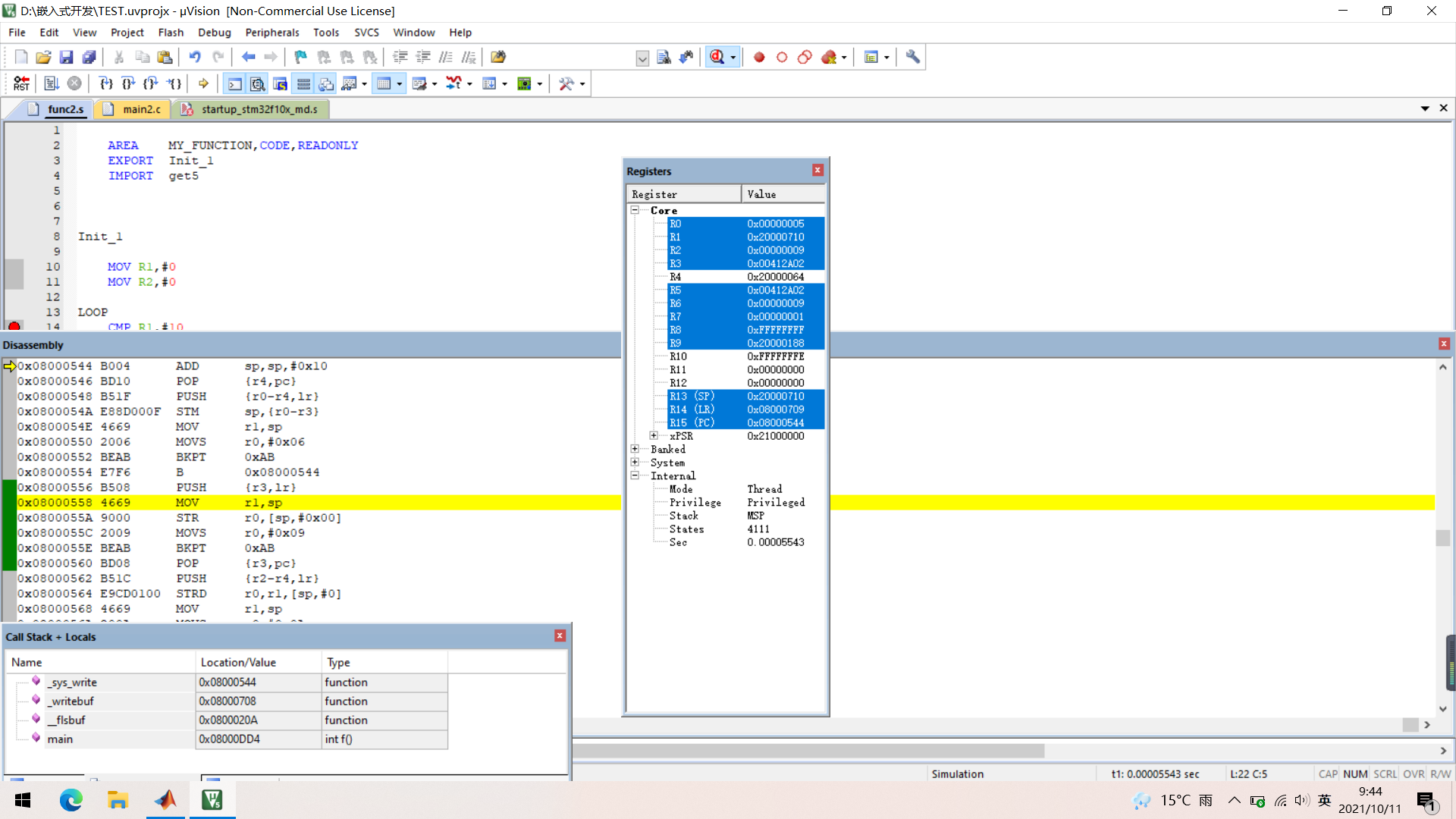The width and height of the screenshot is (1456, 819).
Task: Expand the Banked registers tree node
Action: [635, 449]
